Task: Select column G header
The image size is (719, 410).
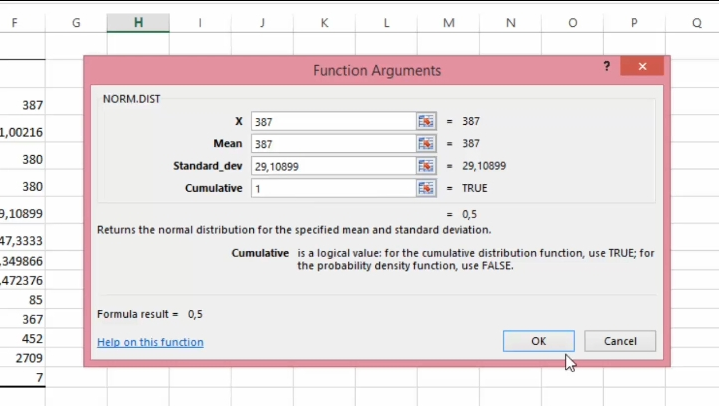Action: (76, 23)
